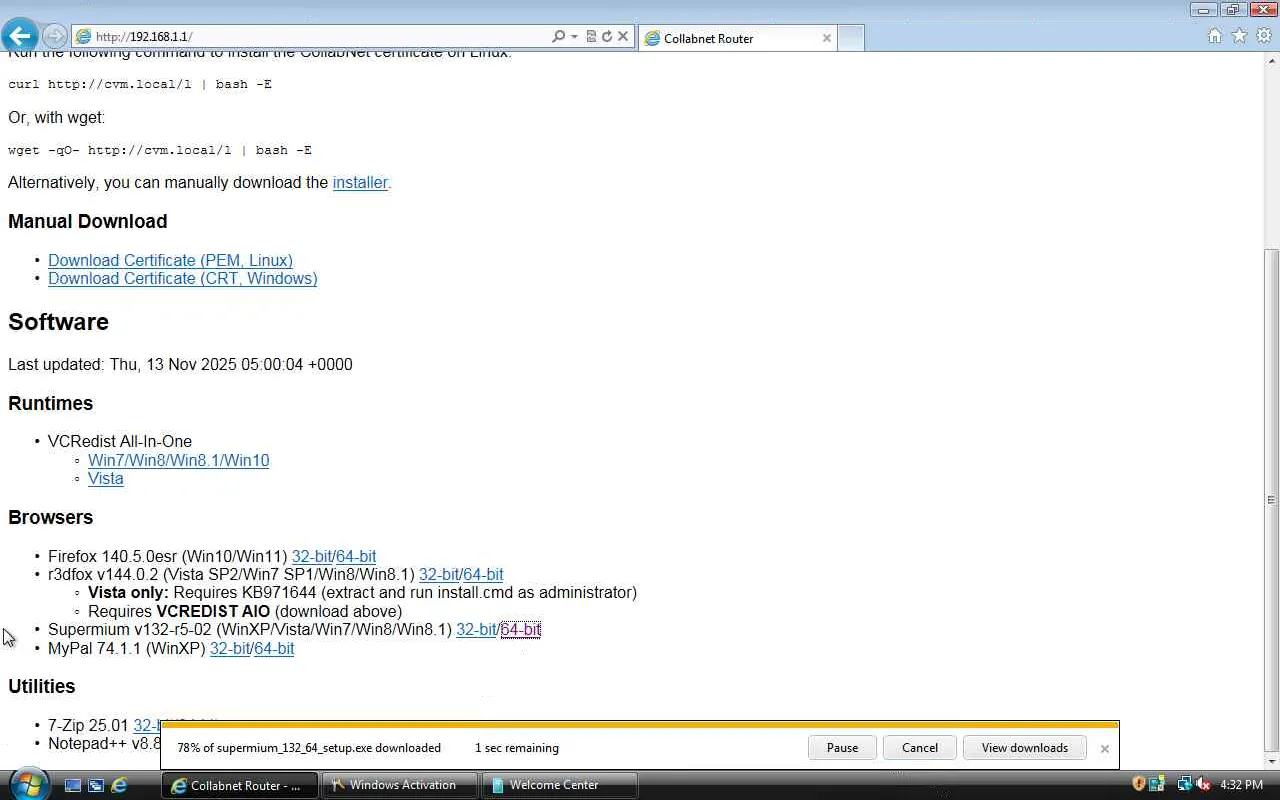Download r3dfox v144.0.2 64-bit
This screenshot has height=800, width=1280.
483,574
